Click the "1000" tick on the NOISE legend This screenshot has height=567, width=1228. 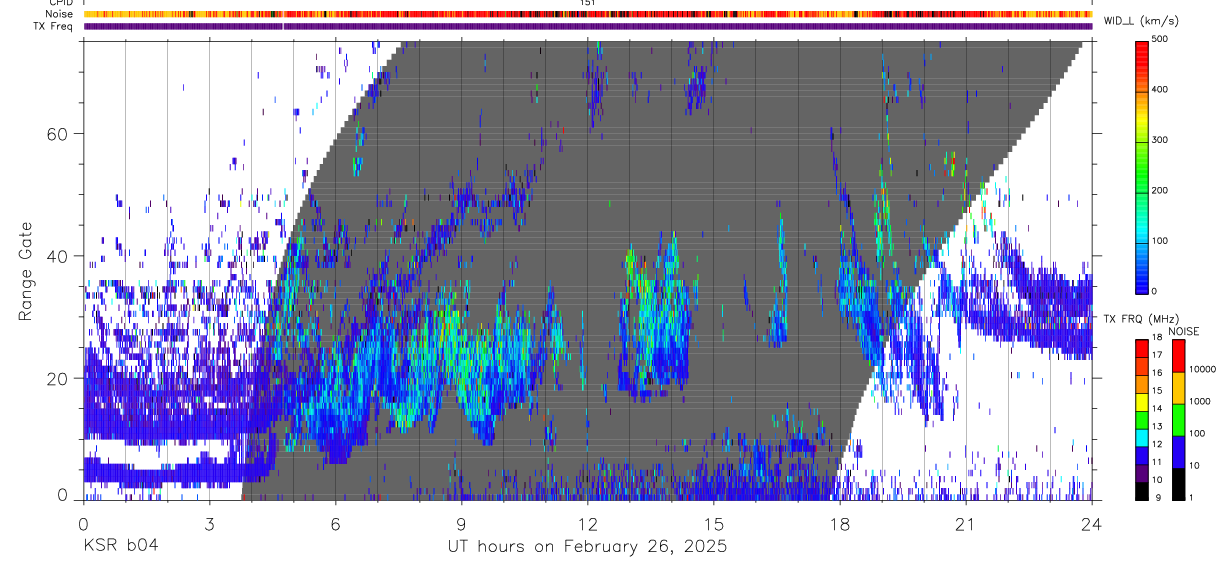[1200, 402]
